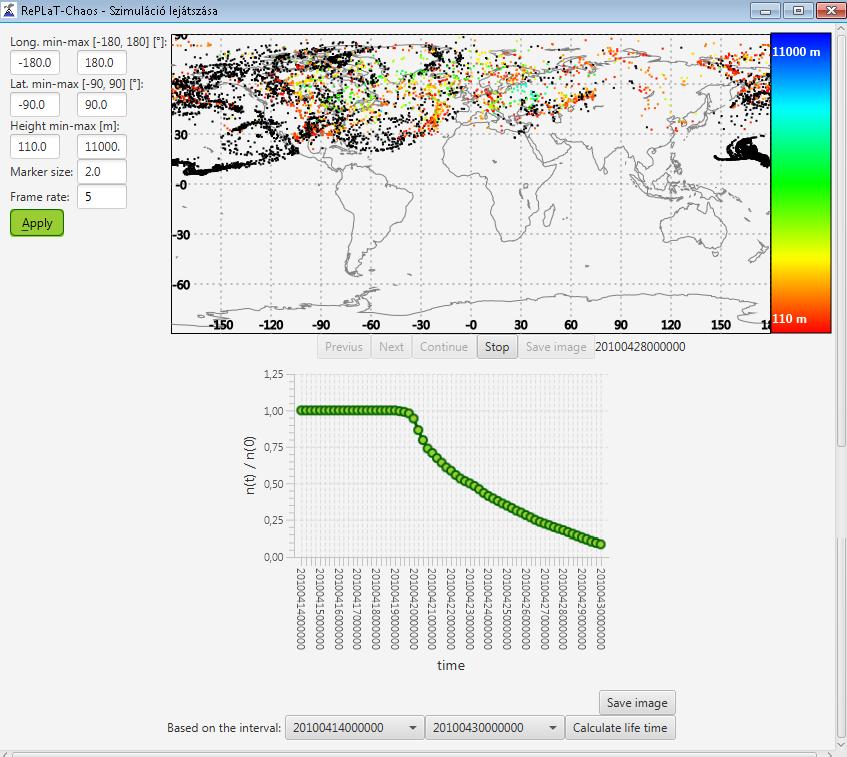Click the 'time' axis title on chart
Screen dimensions: 847x757
[x=451, y=665]
